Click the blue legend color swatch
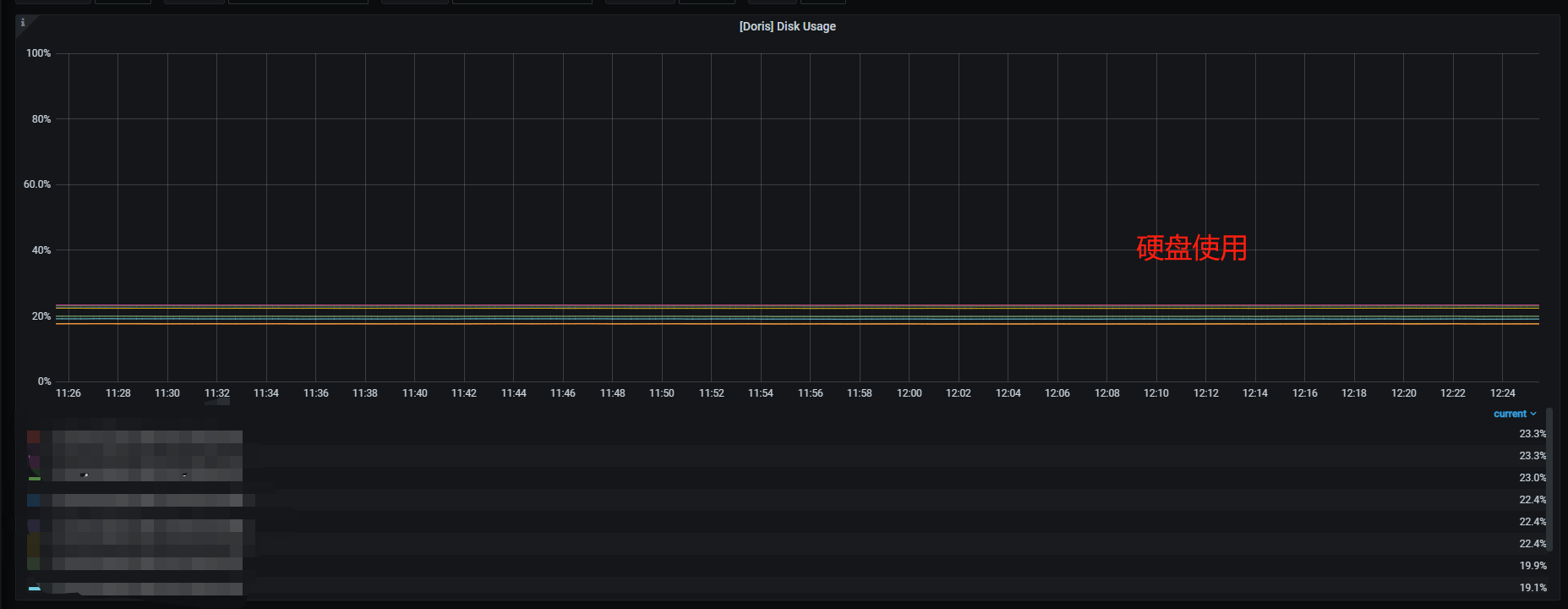The width and height of the screenshot is (1568, 609). [34, 500]
